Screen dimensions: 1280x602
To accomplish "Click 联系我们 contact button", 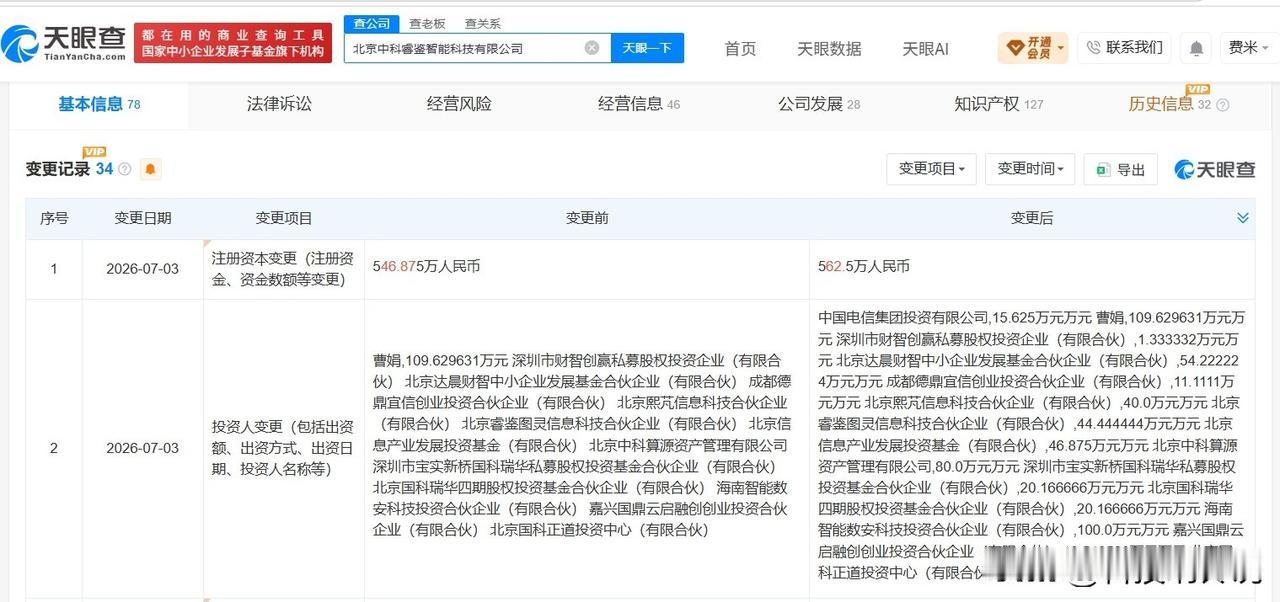I will [x=1124, y=47].
